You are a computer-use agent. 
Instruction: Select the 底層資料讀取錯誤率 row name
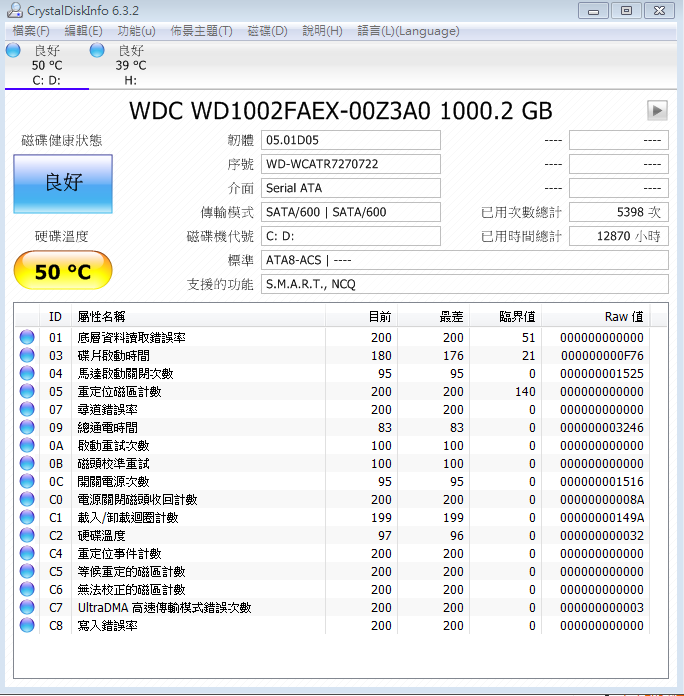[131, 338]
